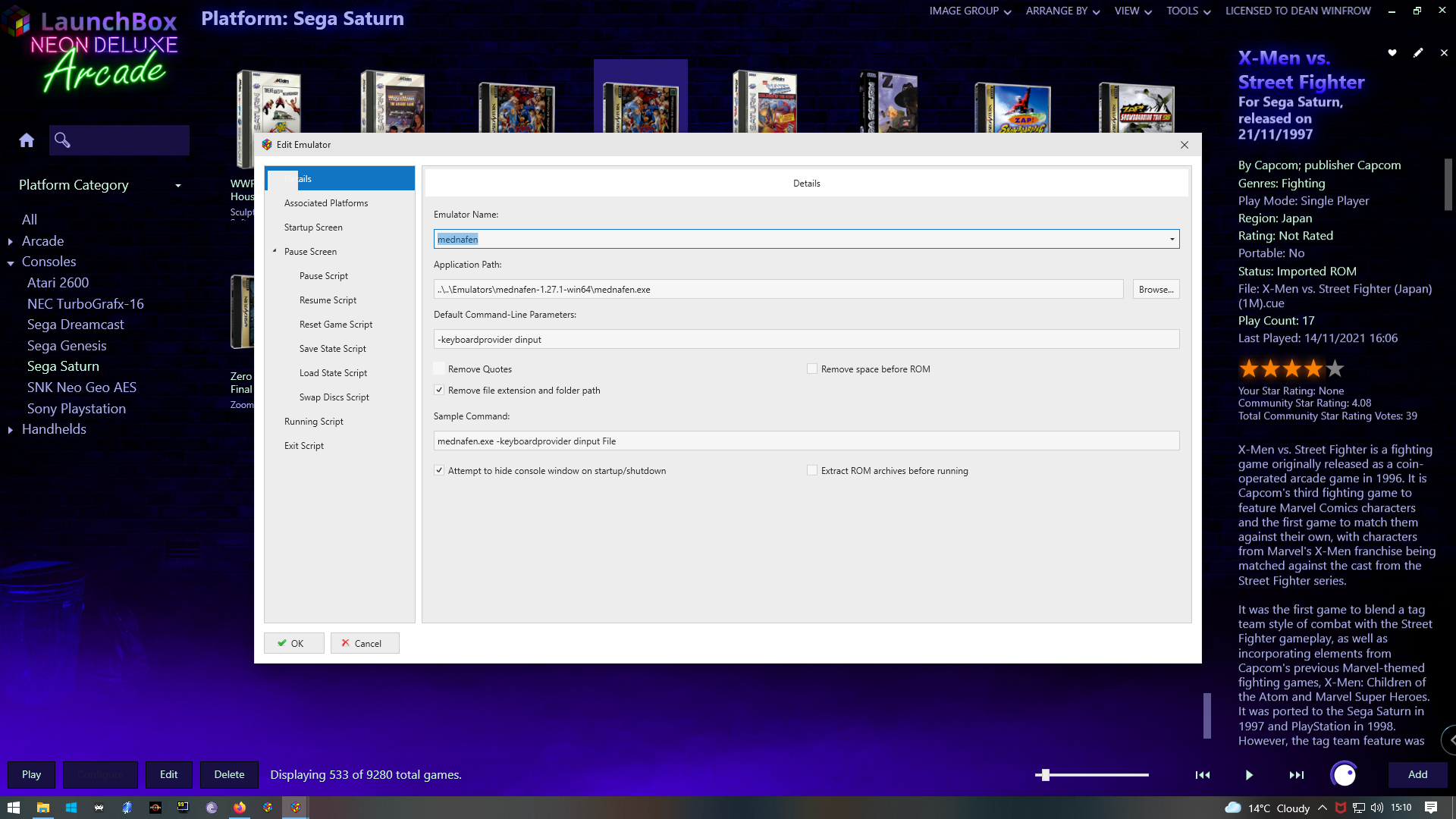Play the background music
The image size is (1456, 819).
click(1249, 775)
